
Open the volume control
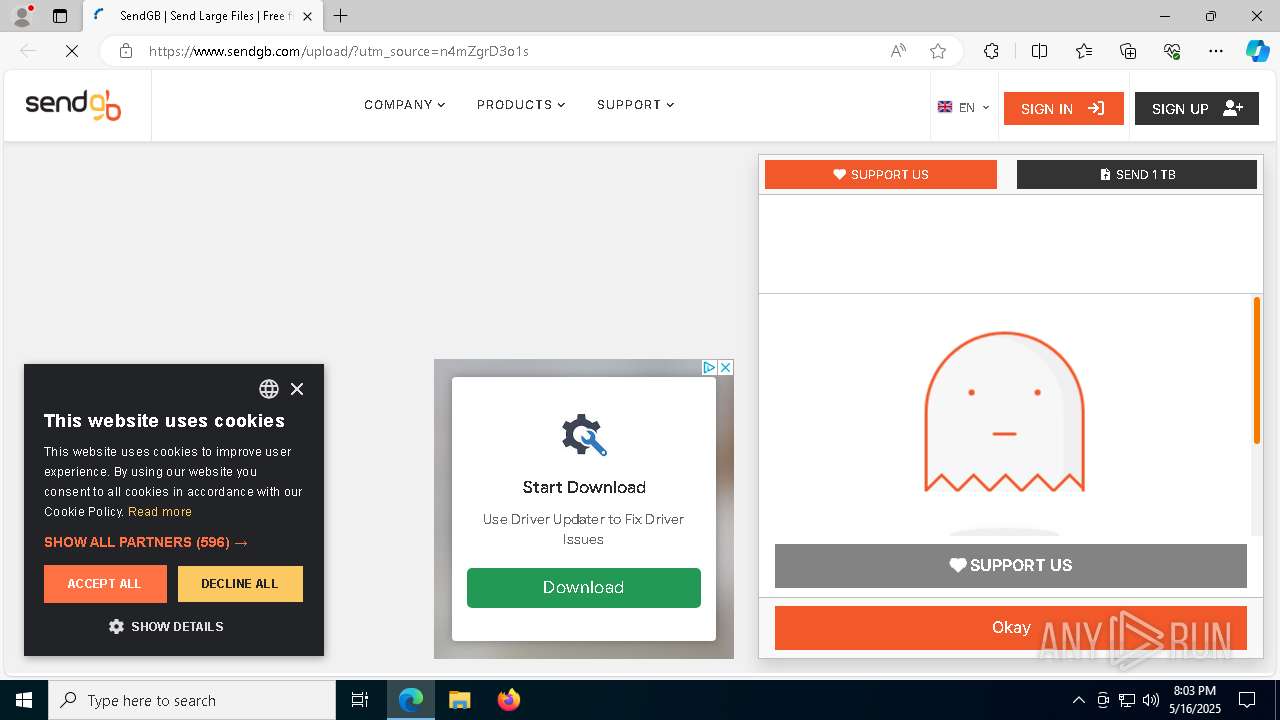pos(1151,700)
